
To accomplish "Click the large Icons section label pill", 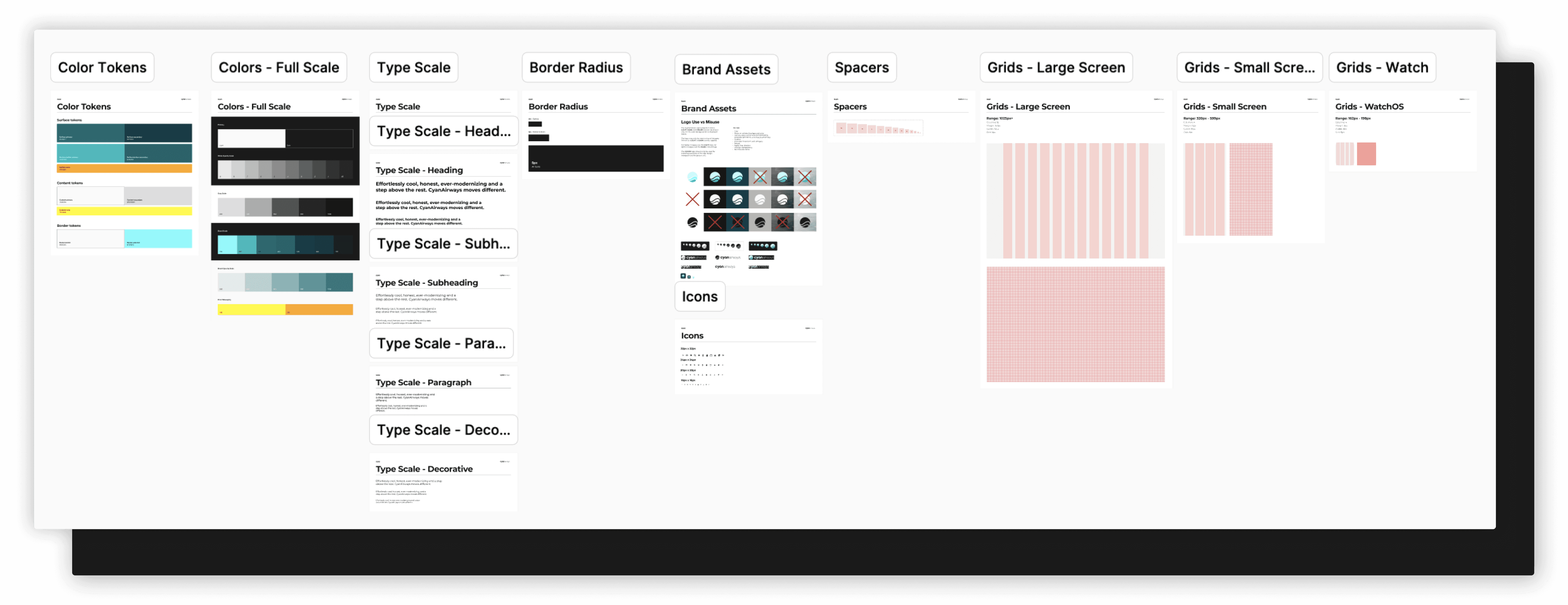I will pyautogui.click(x=700, y=296).
